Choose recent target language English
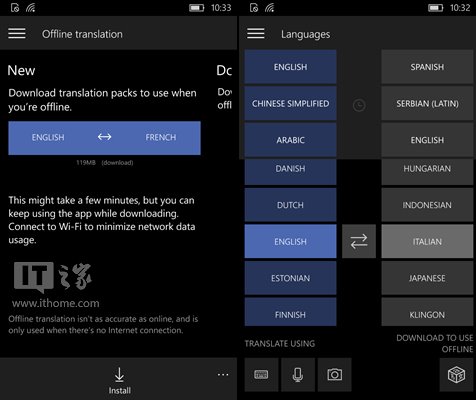The image size is (476, 400). point(427,140)
